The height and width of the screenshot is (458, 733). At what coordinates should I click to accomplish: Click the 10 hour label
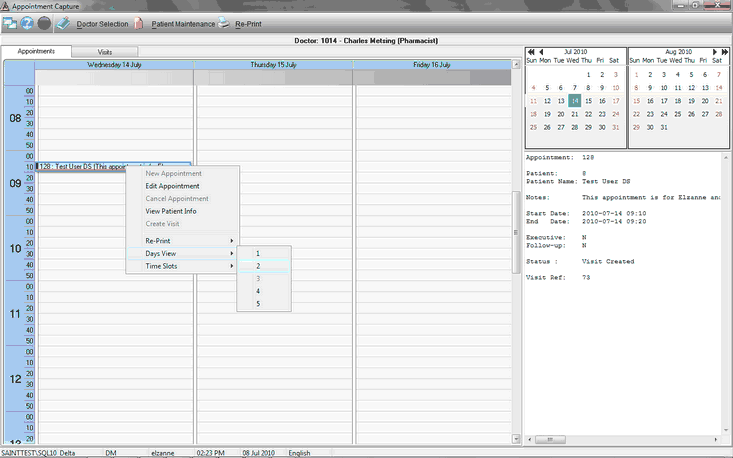(15, 248)
